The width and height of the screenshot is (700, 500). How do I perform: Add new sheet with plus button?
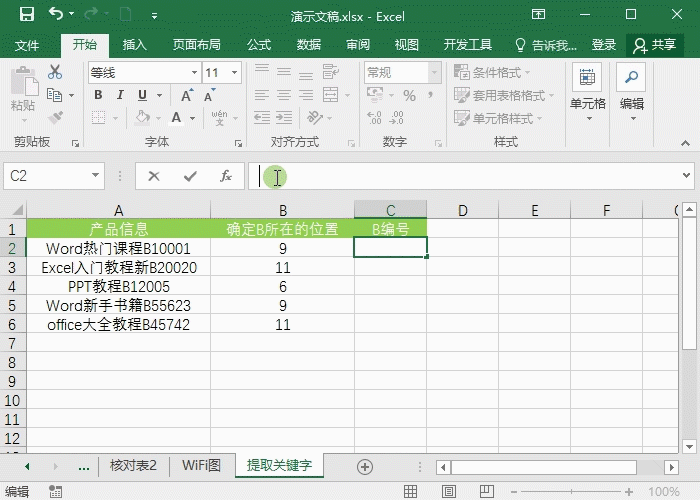click(x=365, y=467)
